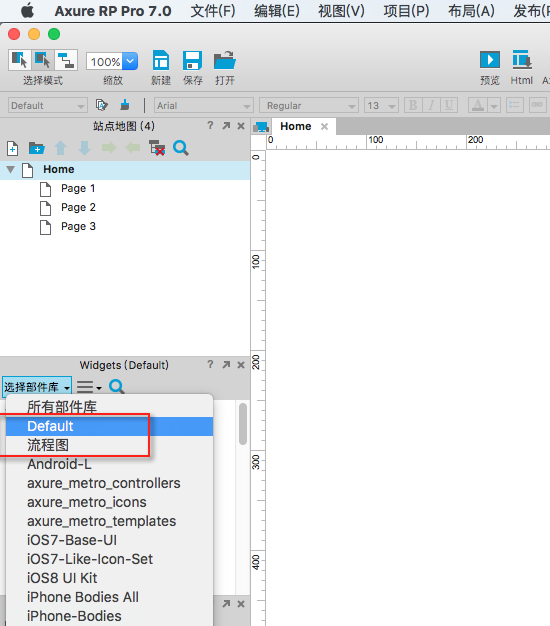
Task: Click the move up arrow icon in sitemap
Action: pos(61,148)
